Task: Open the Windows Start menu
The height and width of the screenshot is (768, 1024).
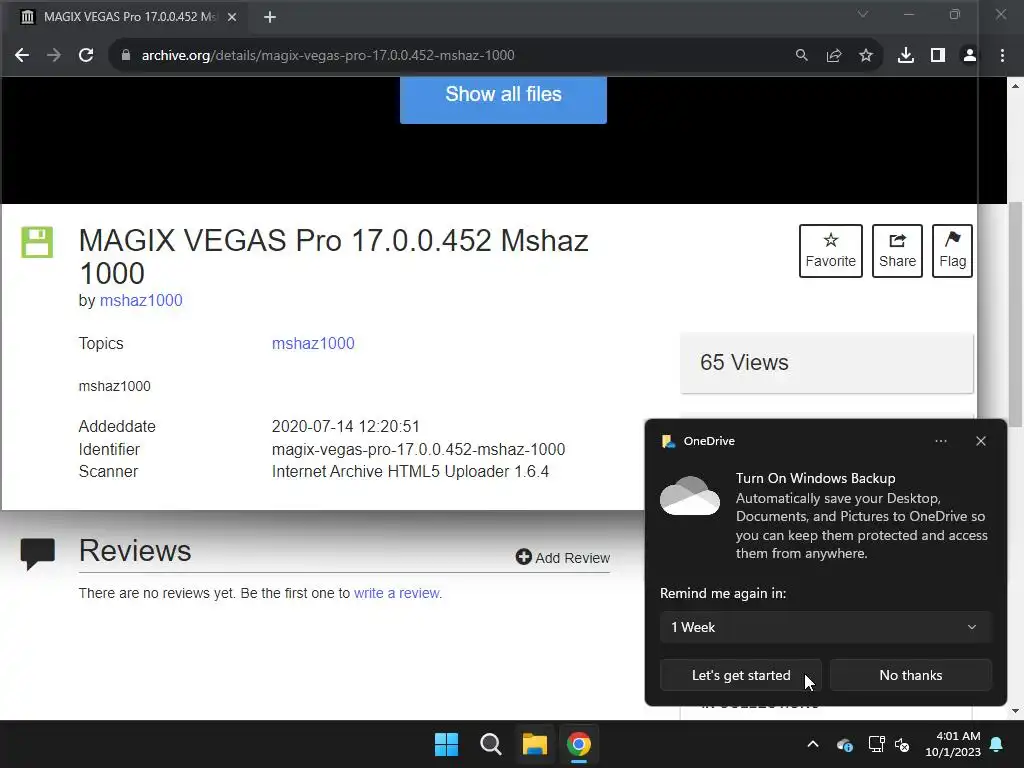Action: pos(447,744)
